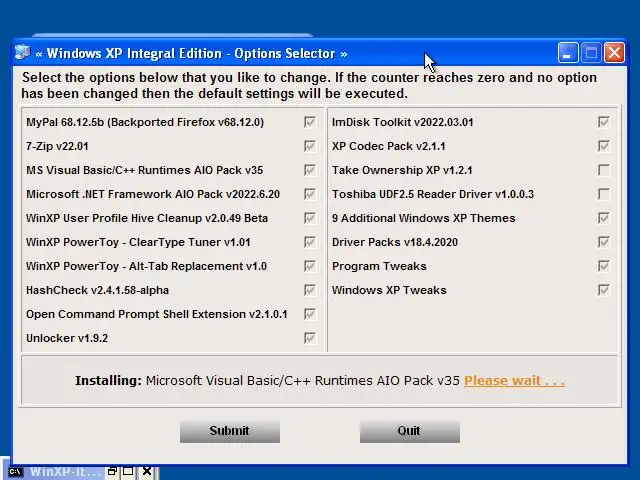
Task: Toggle Open Command Prompt Shell Extension checkbox
Action: click(310, 314)
